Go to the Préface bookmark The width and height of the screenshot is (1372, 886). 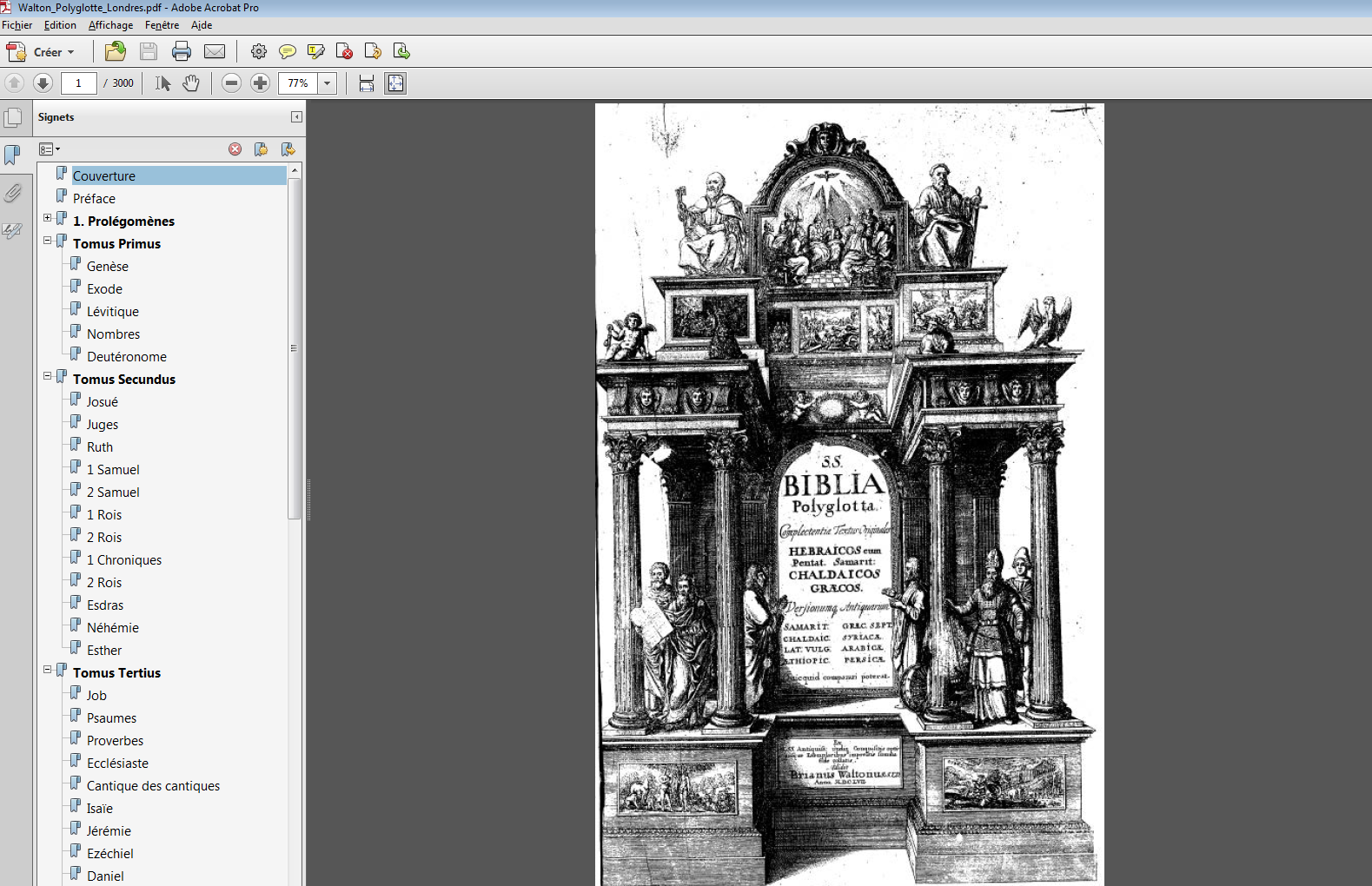[94, 198]
